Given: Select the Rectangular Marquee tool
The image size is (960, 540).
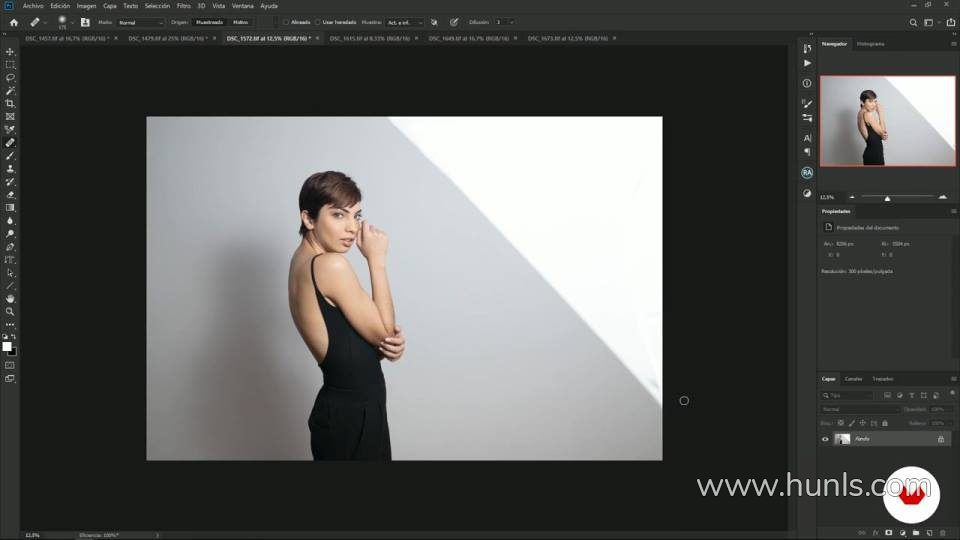Looking at the screenshot, I should [x=10, y=65].
